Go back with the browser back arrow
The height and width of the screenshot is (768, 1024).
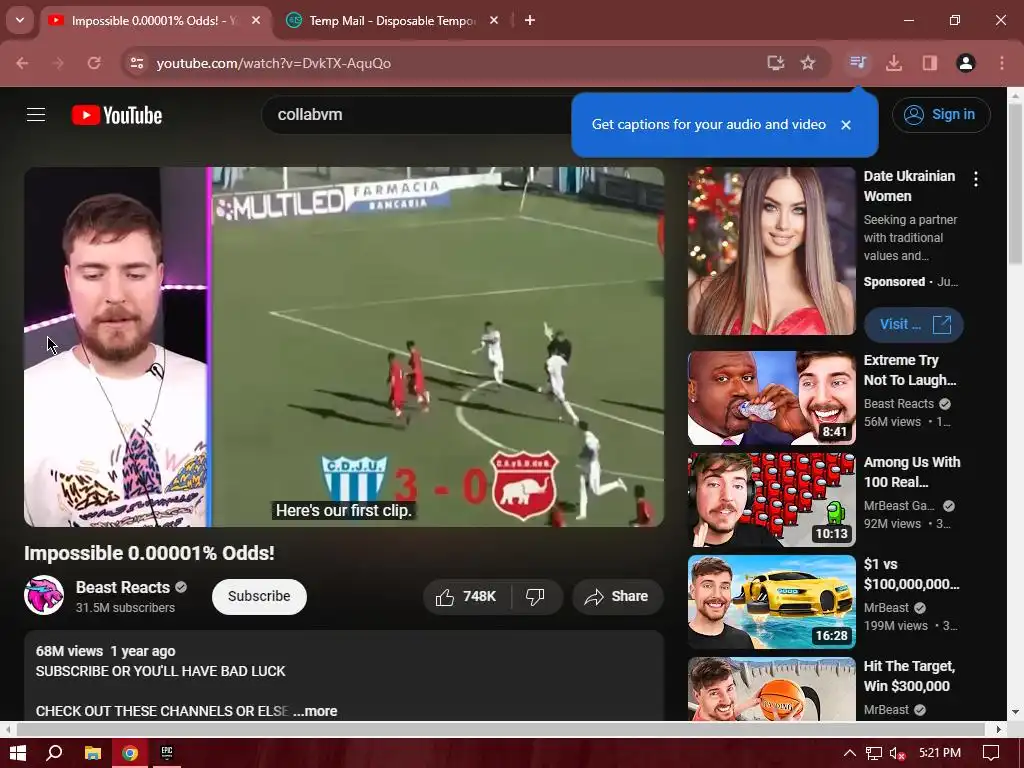(x=22, y=63)
